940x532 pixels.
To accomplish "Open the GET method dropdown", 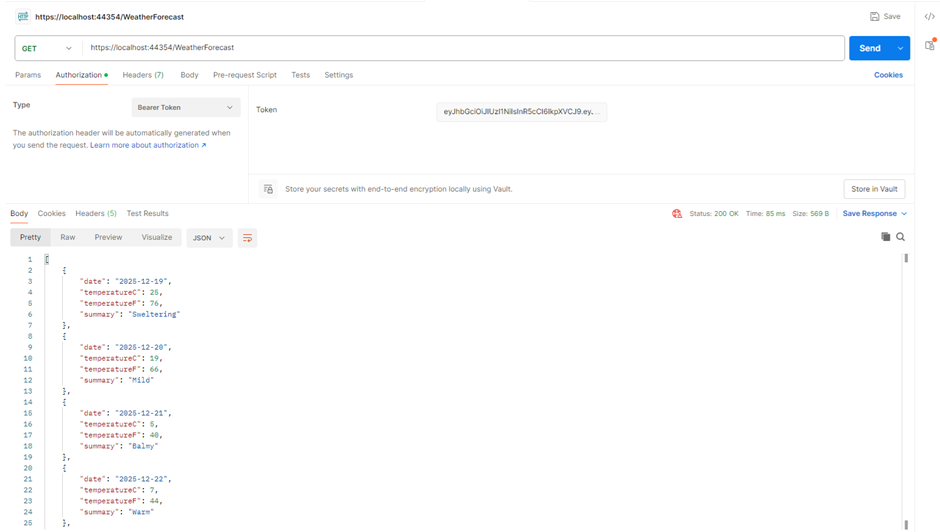I will click(x=48, y=48).
